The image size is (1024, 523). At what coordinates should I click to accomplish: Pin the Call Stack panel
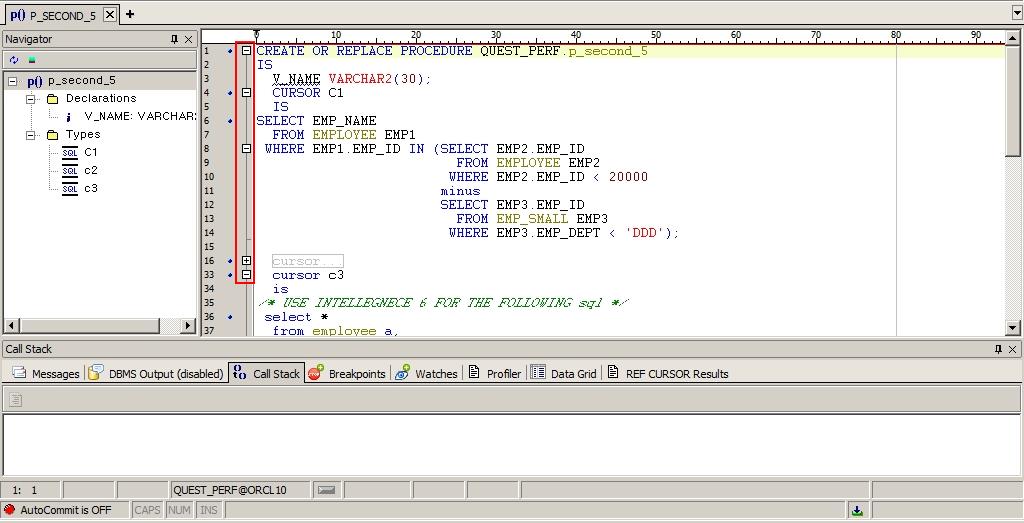(x=998, y=349)
